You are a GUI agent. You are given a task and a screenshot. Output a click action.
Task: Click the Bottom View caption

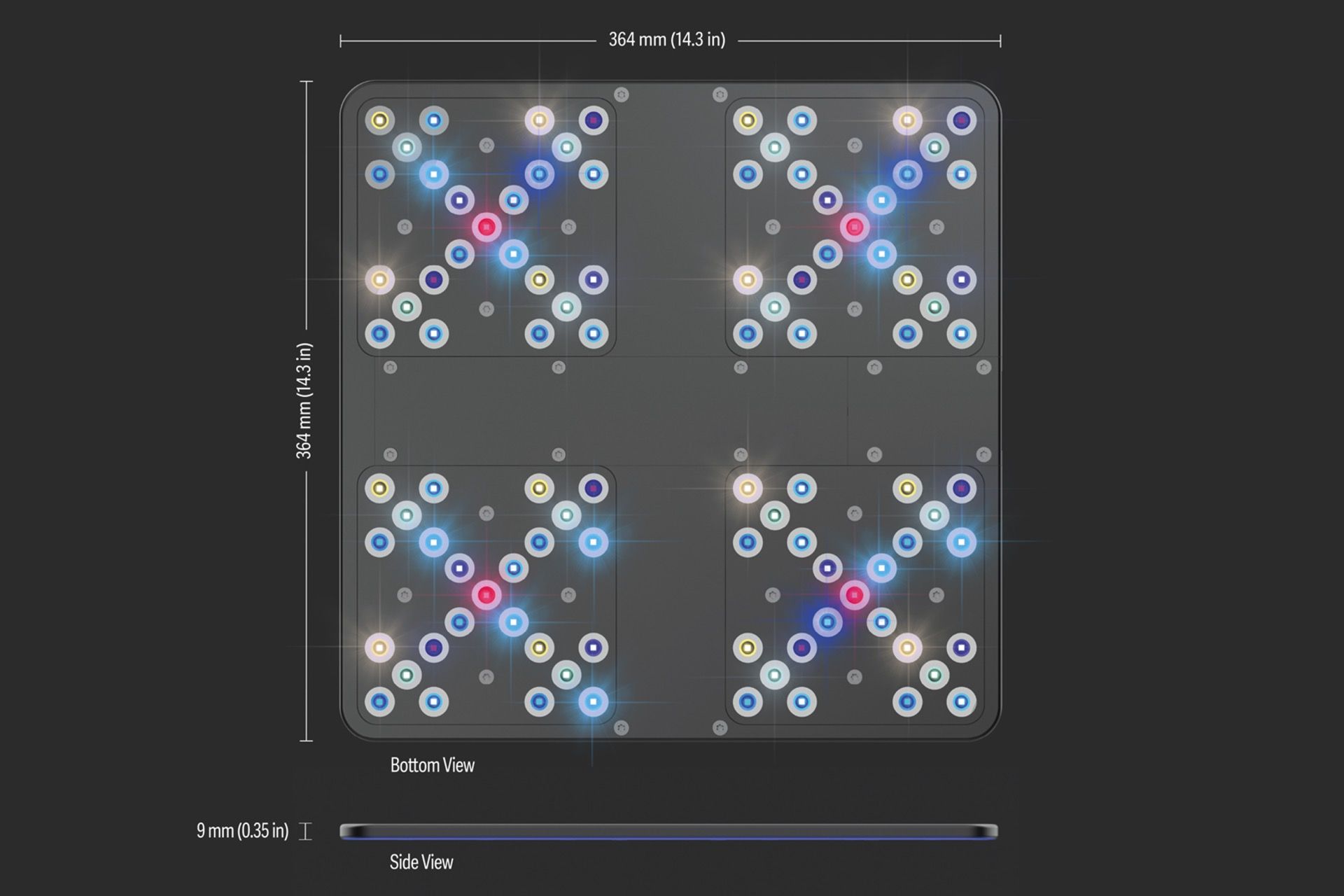click(x=432, y=765)
